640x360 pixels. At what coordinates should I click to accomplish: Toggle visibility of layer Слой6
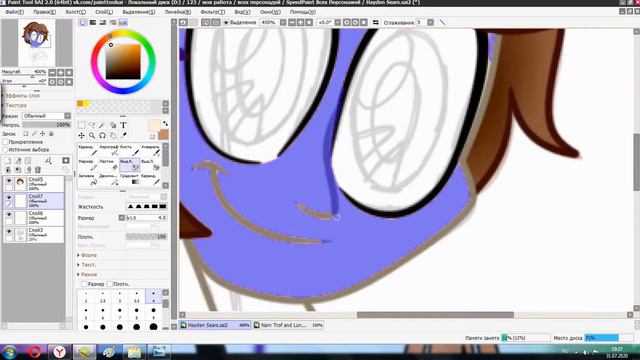(9, 214)
